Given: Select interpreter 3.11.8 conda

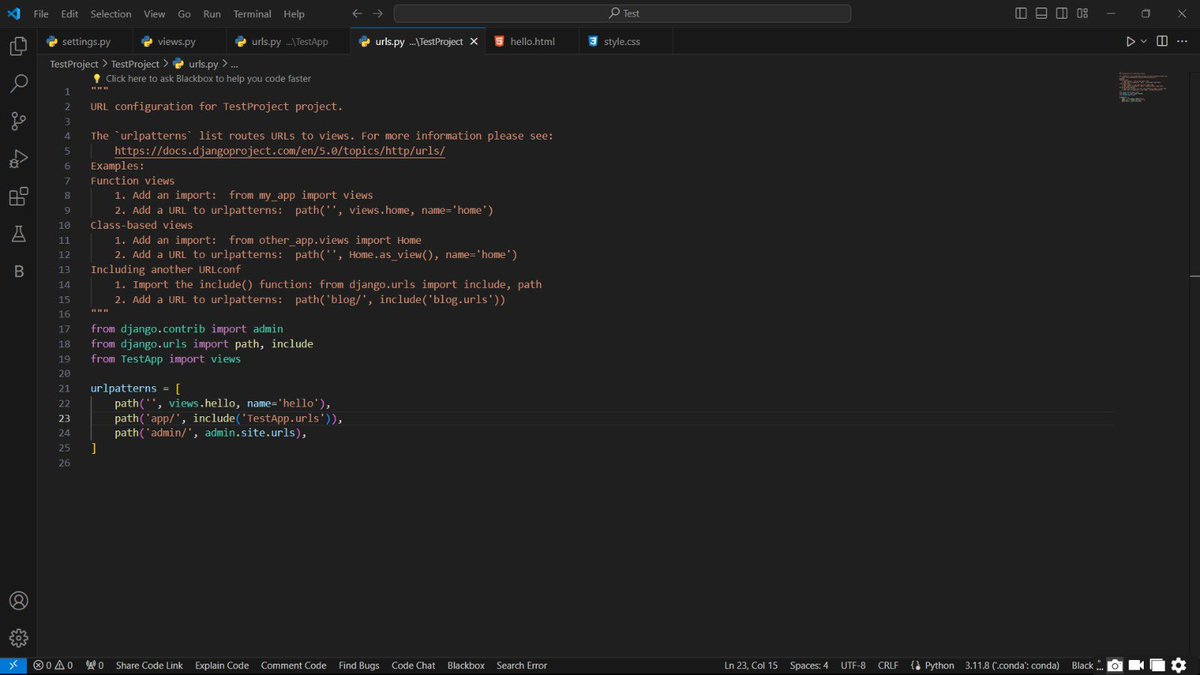Looking at the screenshot, I should [1012, 665].
